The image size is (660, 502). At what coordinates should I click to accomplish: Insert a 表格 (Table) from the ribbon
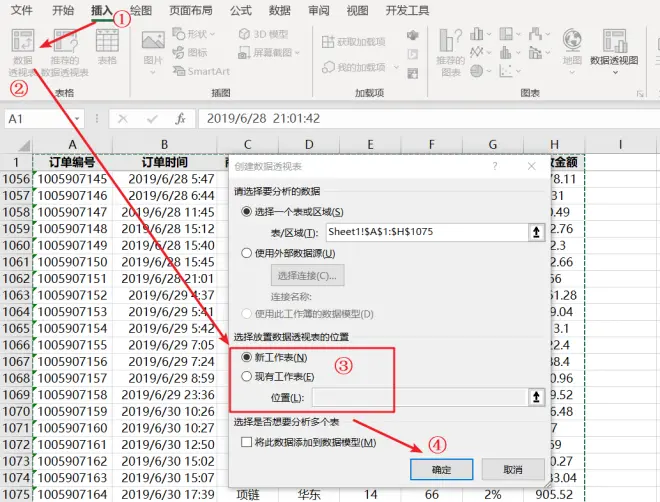107,46
